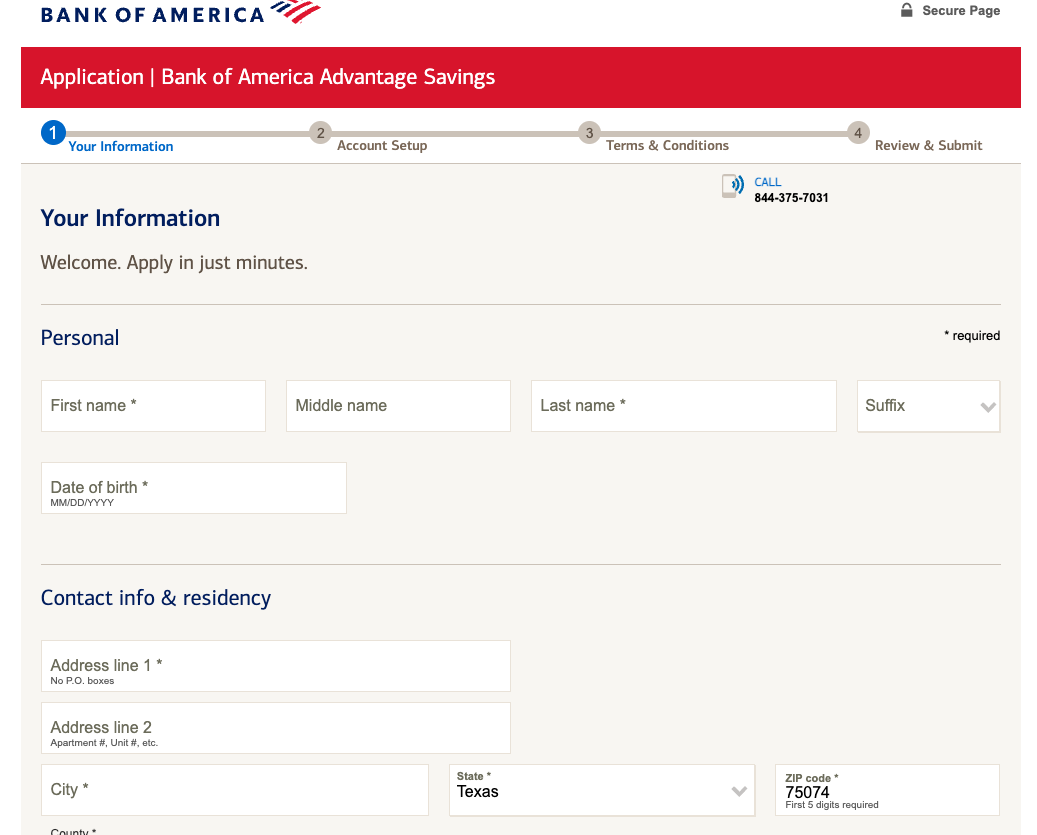Click the 844-375-7031 phone number
The height and width of the screenshot is (835, 1037).
point(791,198)
